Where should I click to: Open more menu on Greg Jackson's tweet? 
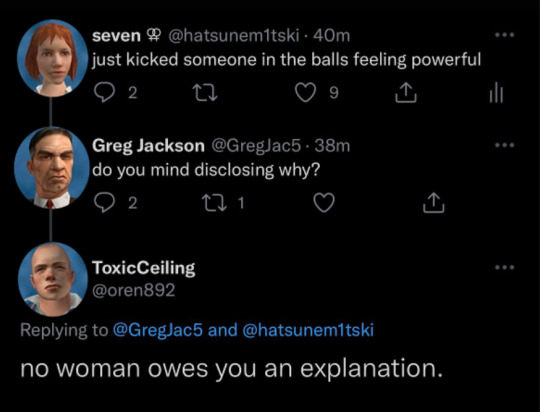505,145
